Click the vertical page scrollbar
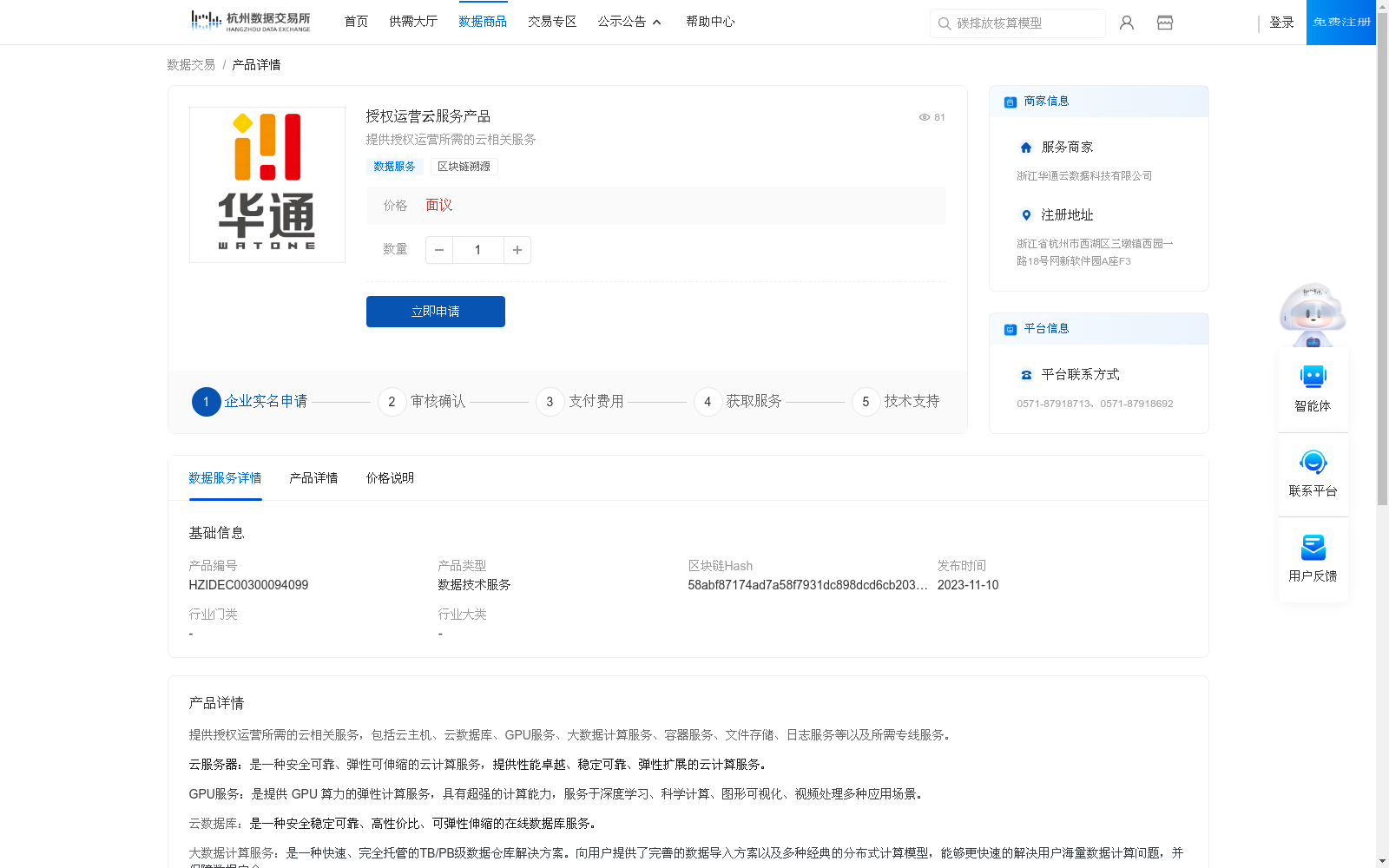The image size is (1389, 868). point(1382,257)
